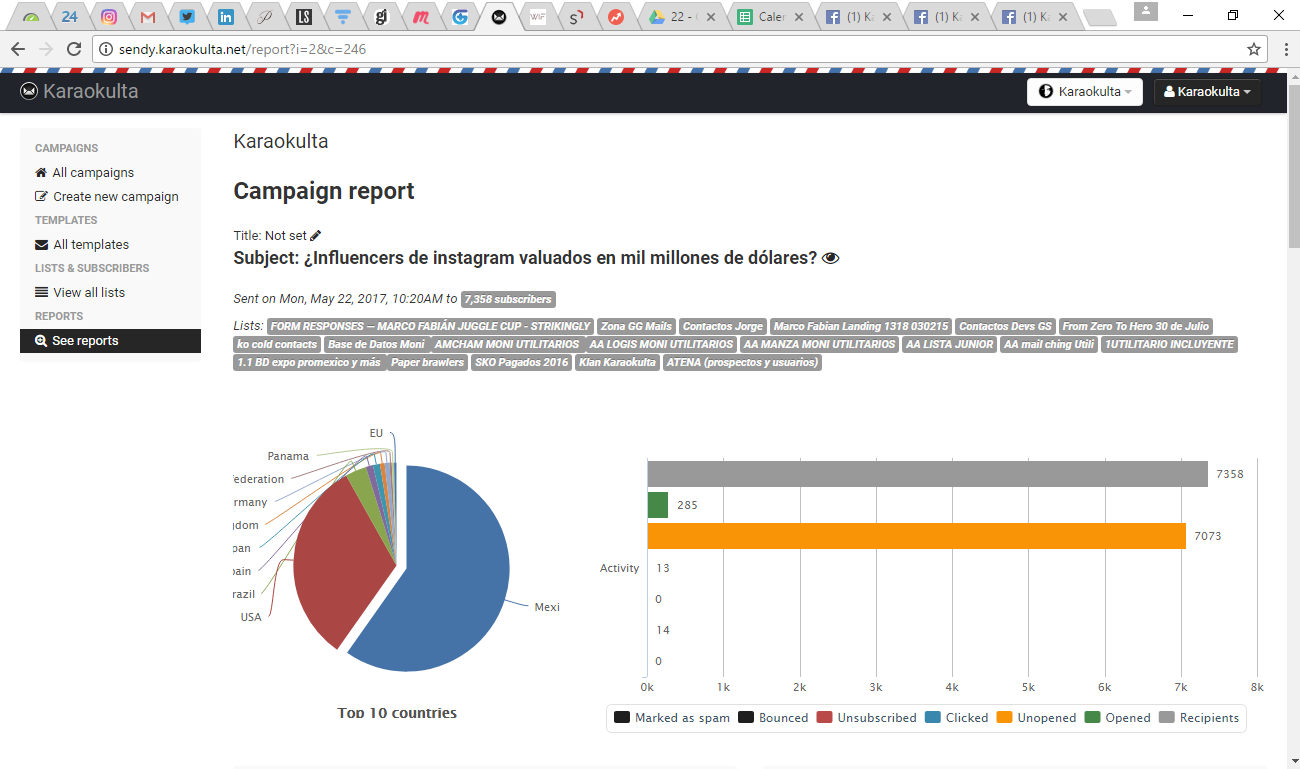Screen dimensions: 1300x769
Task: Go to View all lists
Action: (x=88, y=292)
